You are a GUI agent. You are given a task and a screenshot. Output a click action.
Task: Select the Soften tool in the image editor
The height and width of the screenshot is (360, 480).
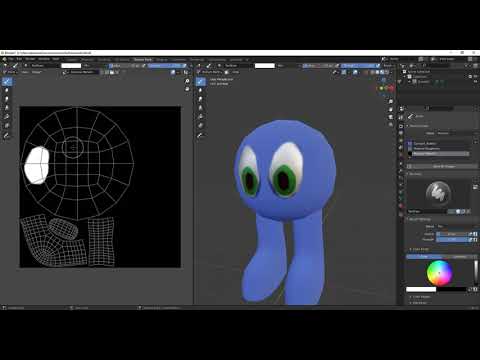tap(7, 90)
